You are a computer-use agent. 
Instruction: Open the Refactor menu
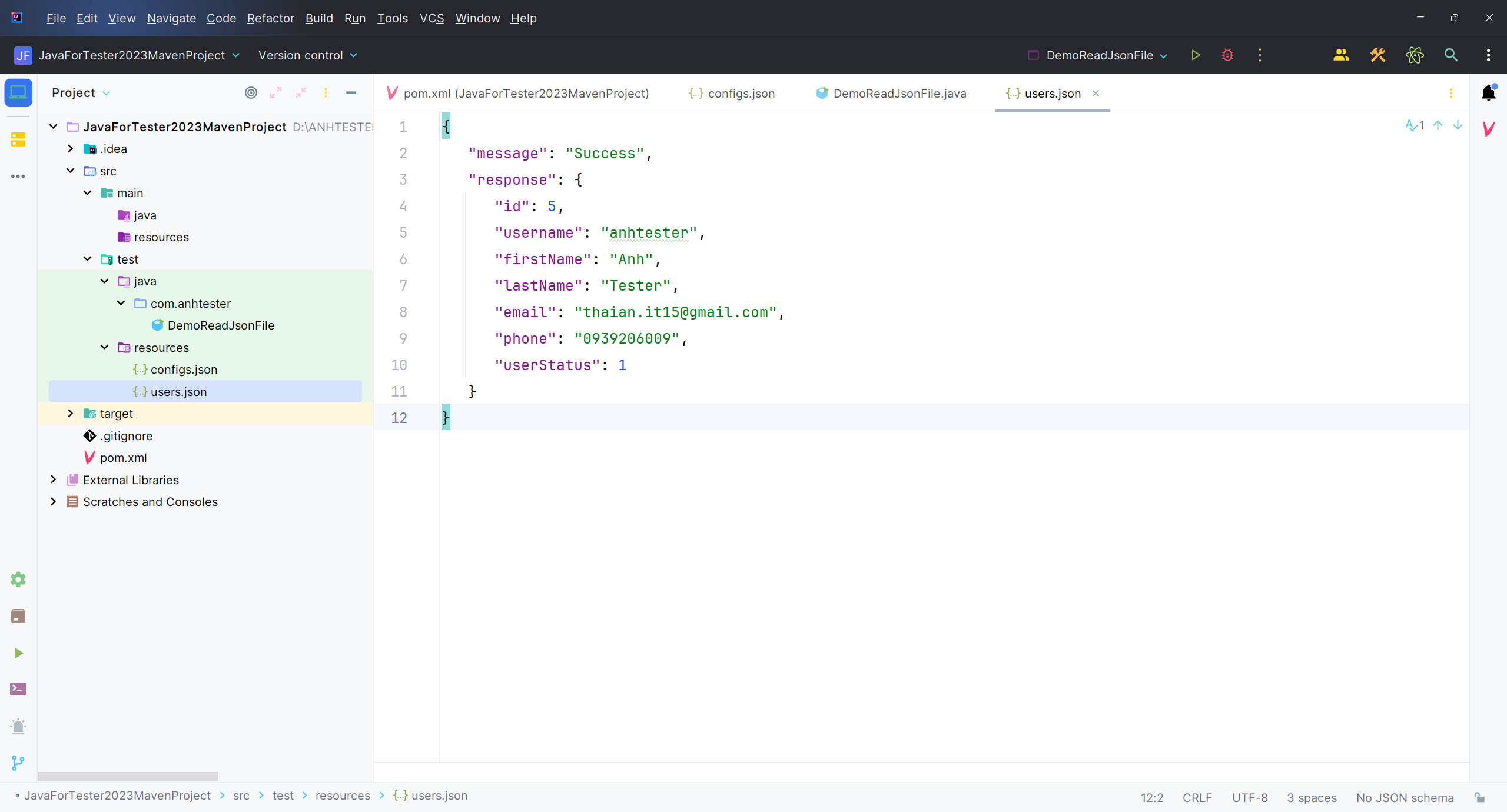(x=270, y=18)
